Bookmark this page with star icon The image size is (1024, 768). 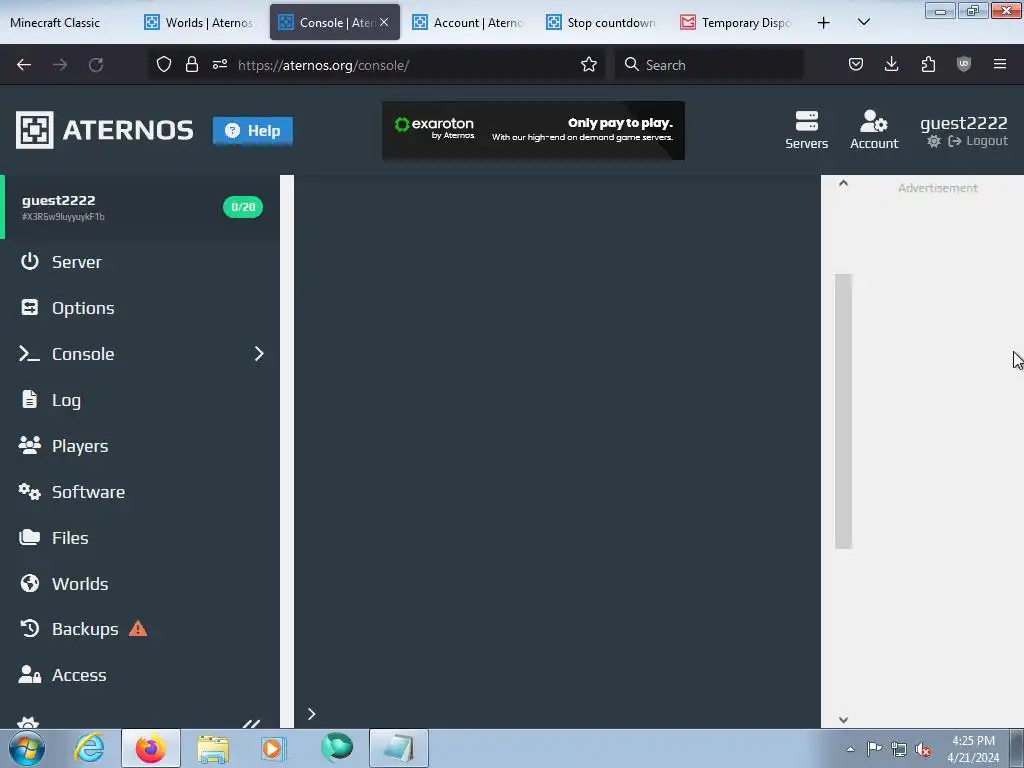pos(588,64)
